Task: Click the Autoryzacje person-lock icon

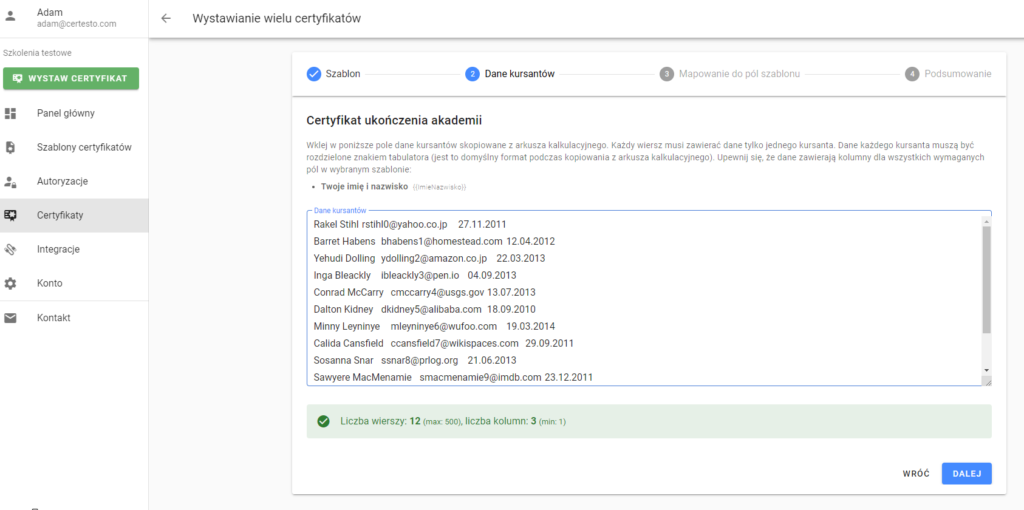Action: [x=10, y=182]
